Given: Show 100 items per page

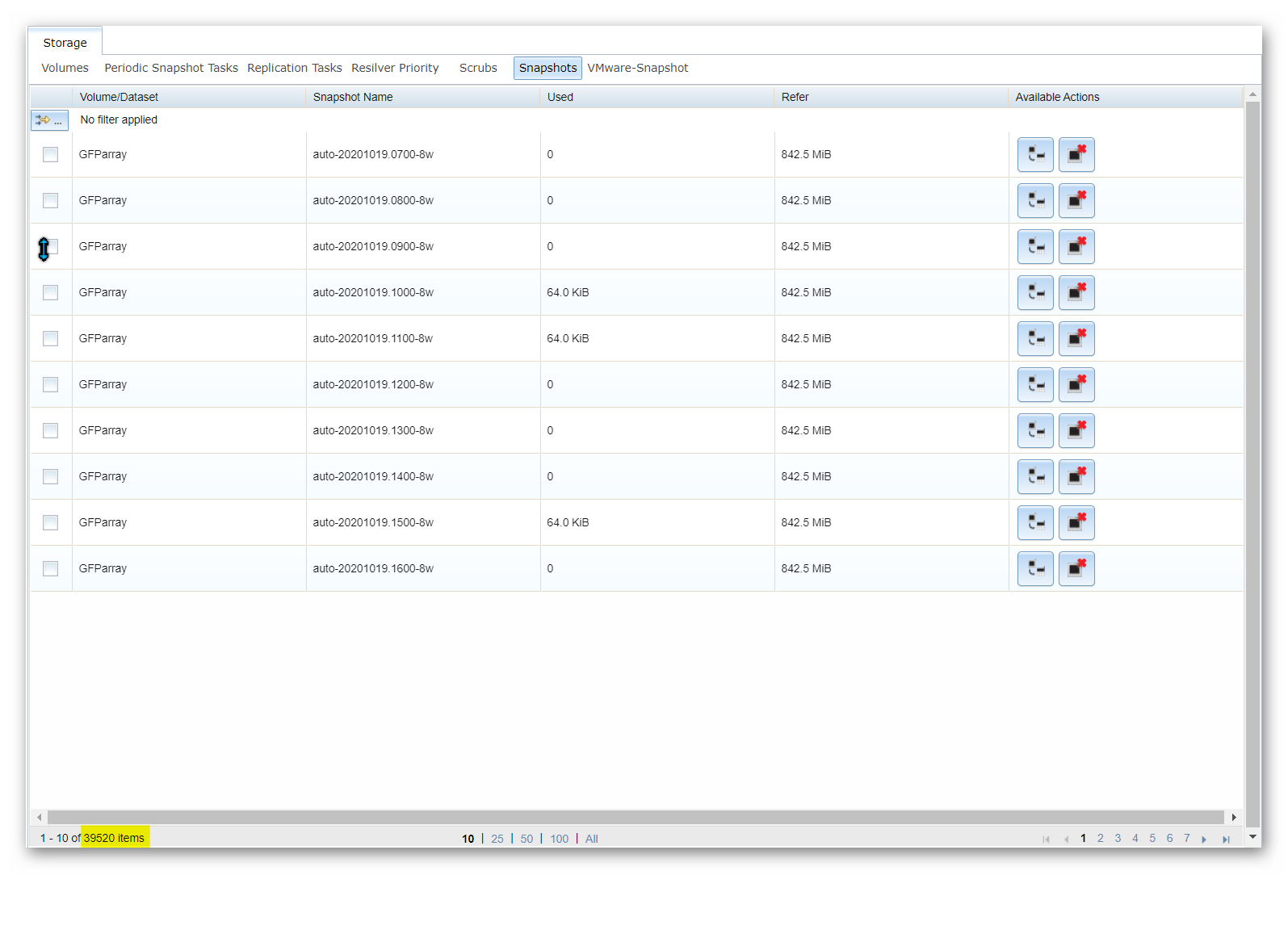Looking at the screenshot, I should [560, 840].
